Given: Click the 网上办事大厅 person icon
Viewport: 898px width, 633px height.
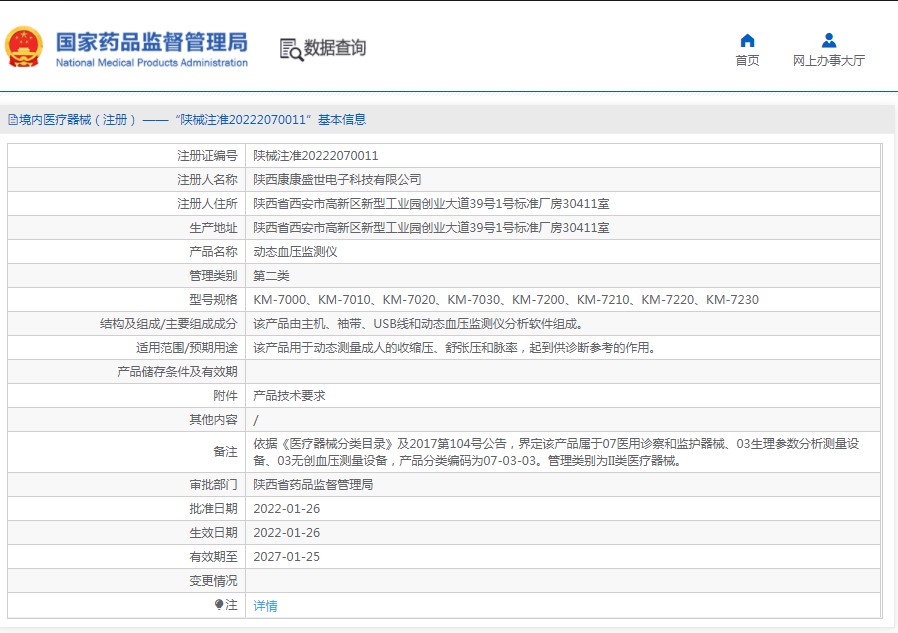Looking at the screenshot, I should click(x=828, y=41).
